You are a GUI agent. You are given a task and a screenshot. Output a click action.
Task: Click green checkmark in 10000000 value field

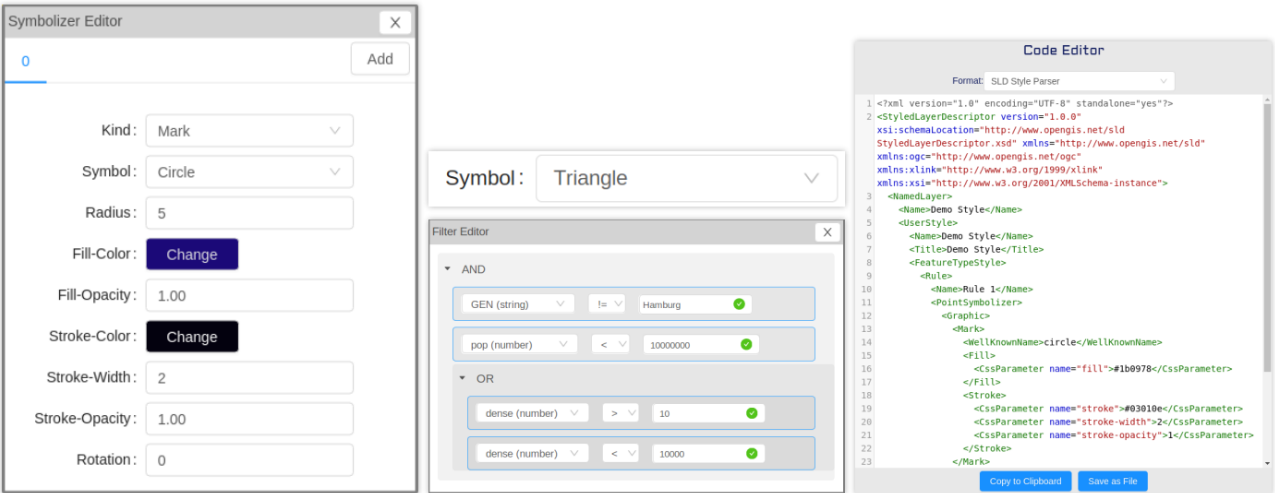click(x=745, y=344)
